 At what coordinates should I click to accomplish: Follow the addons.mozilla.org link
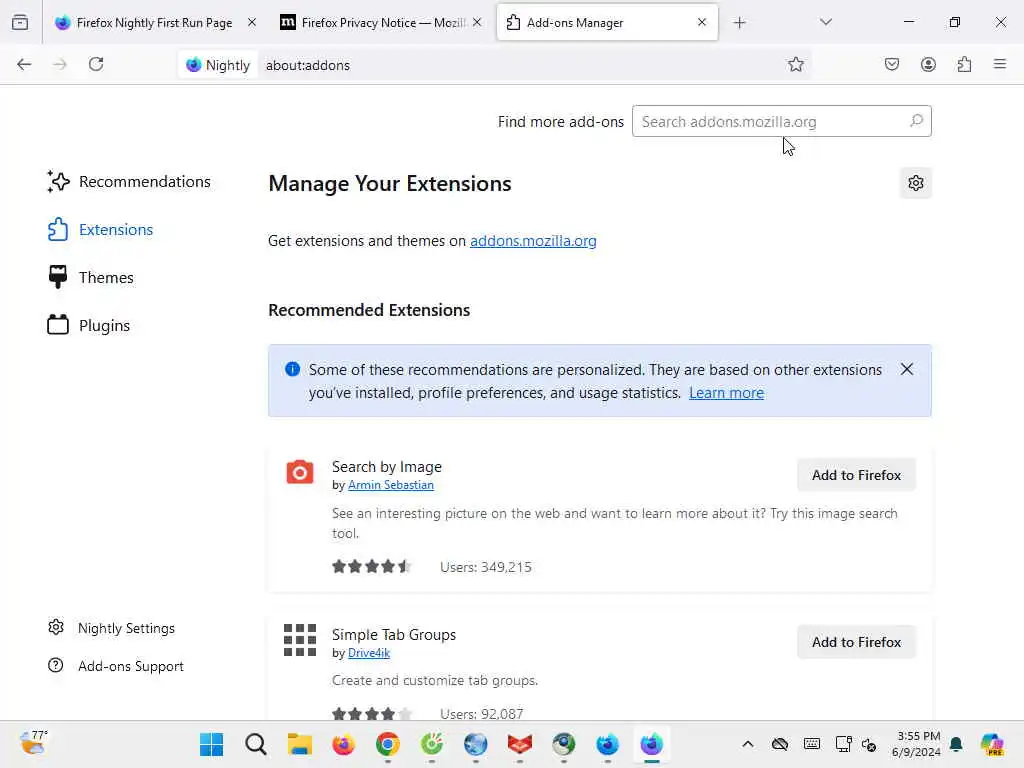(533, 241)
